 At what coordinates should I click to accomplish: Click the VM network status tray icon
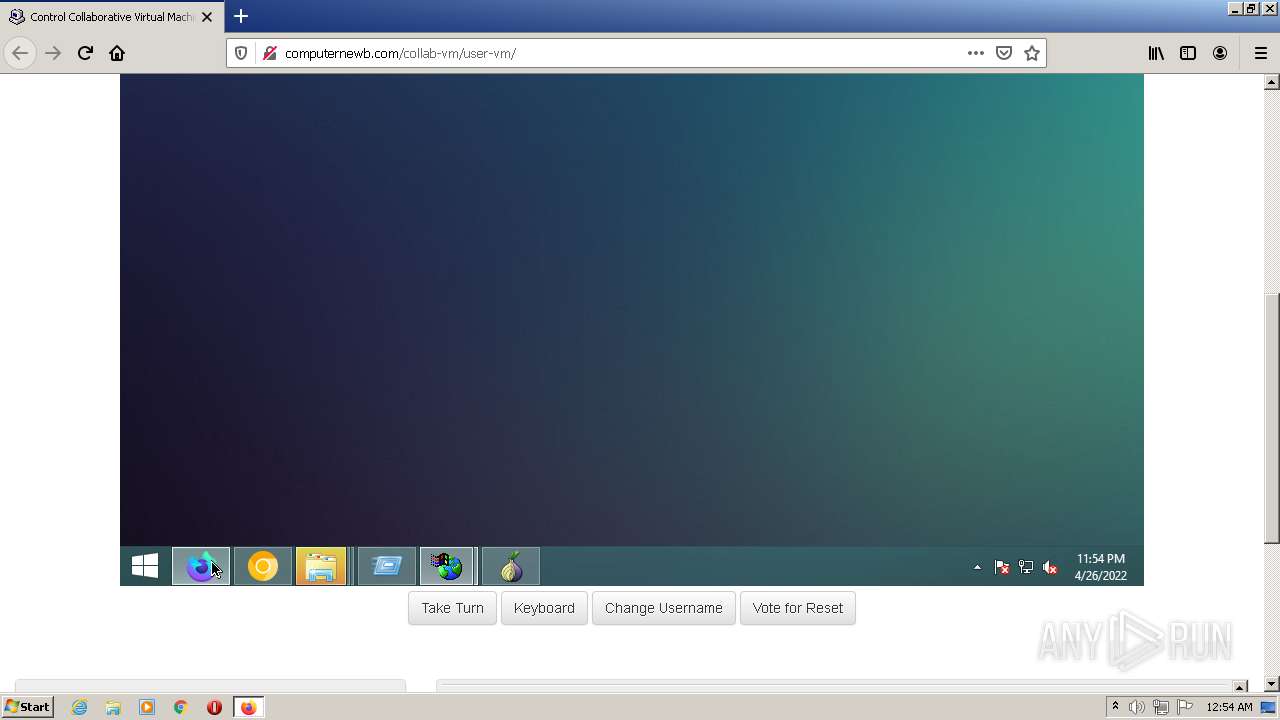[1026, 567]
